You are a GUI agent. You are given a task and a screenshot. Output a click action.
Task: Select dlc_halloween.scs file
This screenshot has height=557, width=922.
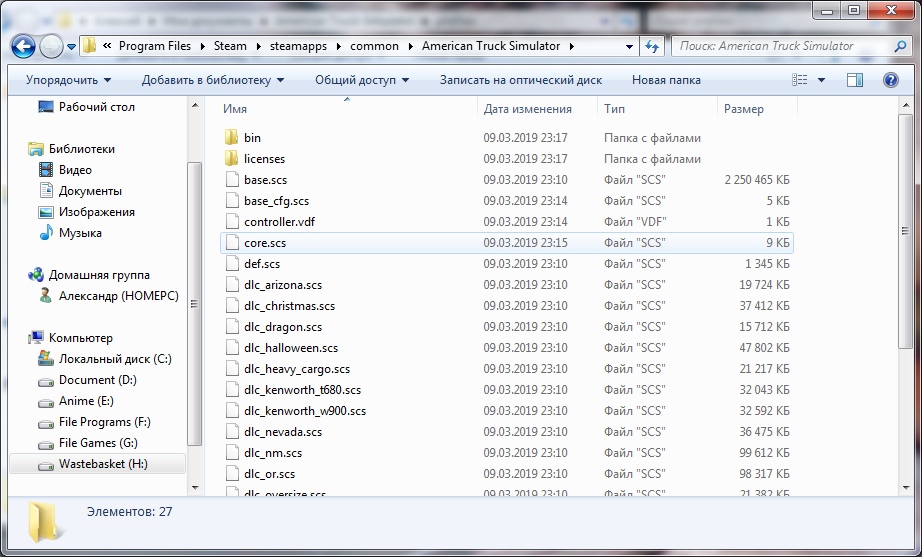coord(291,348)
